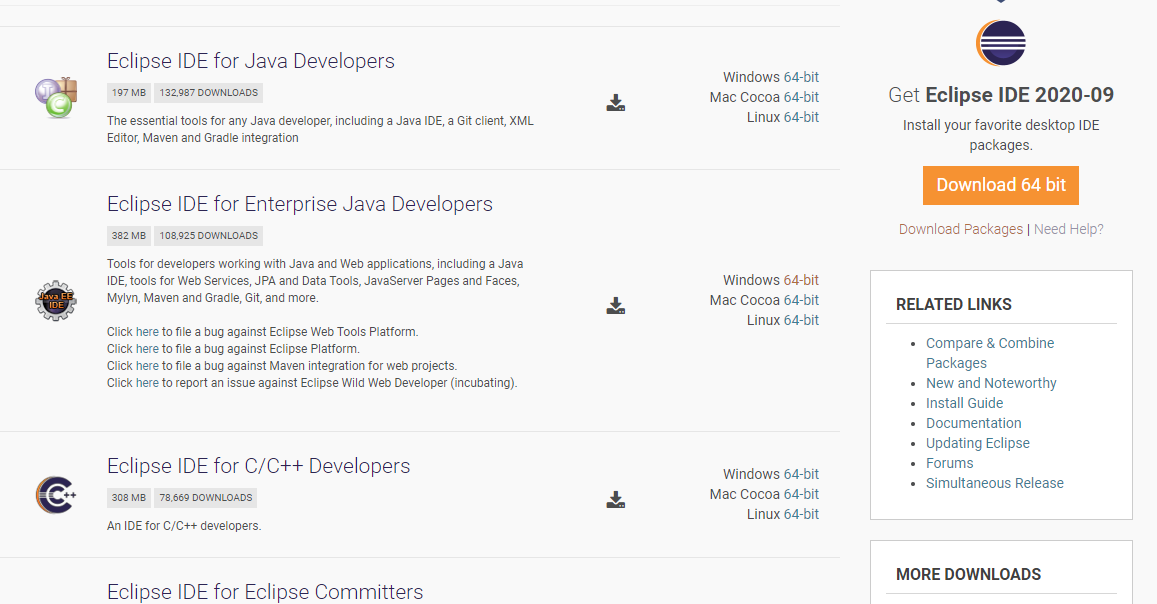Open the Install Guide link

point(964,403)
